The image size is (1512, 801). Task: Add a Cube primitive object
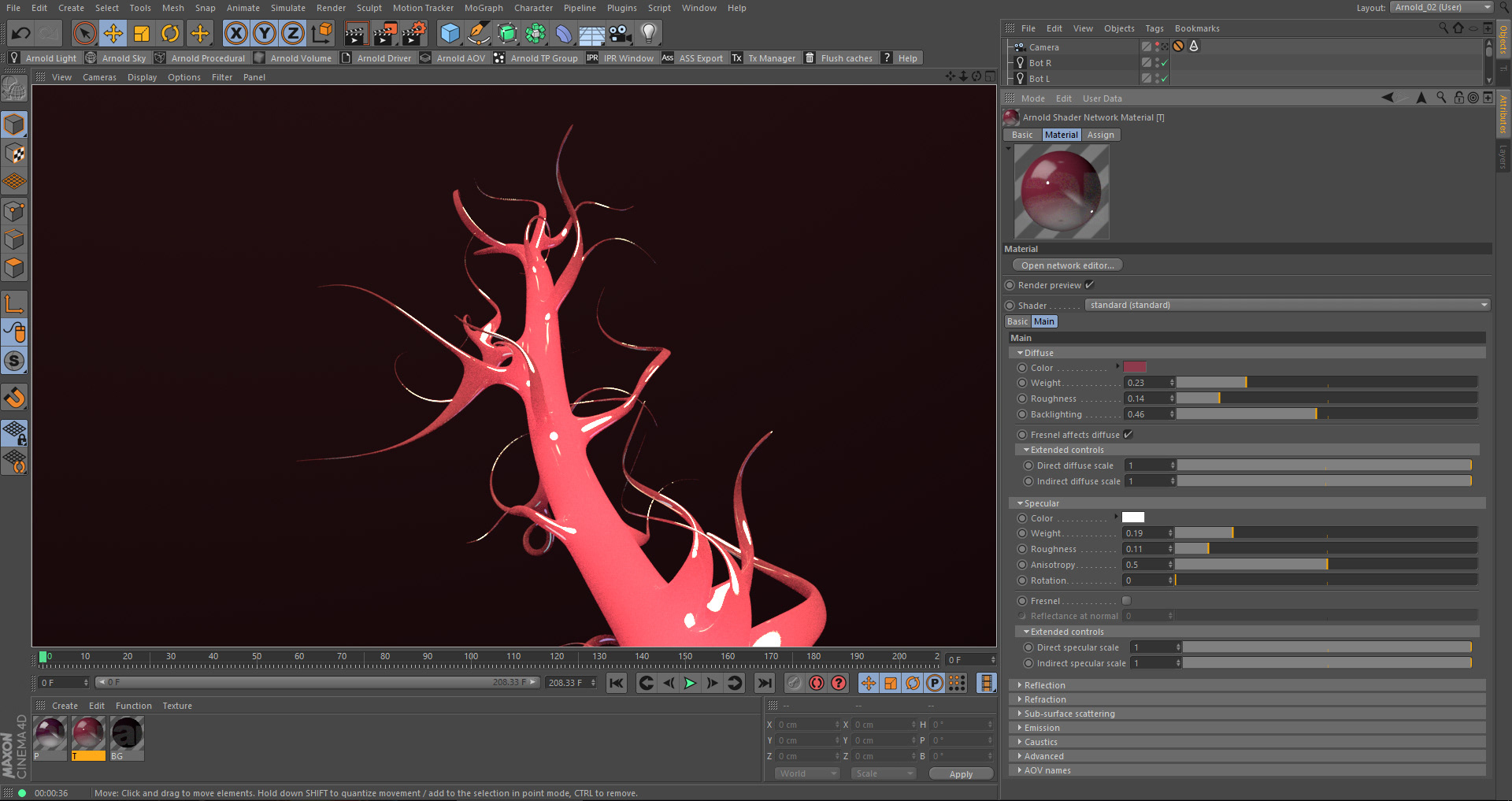(450, 33)
